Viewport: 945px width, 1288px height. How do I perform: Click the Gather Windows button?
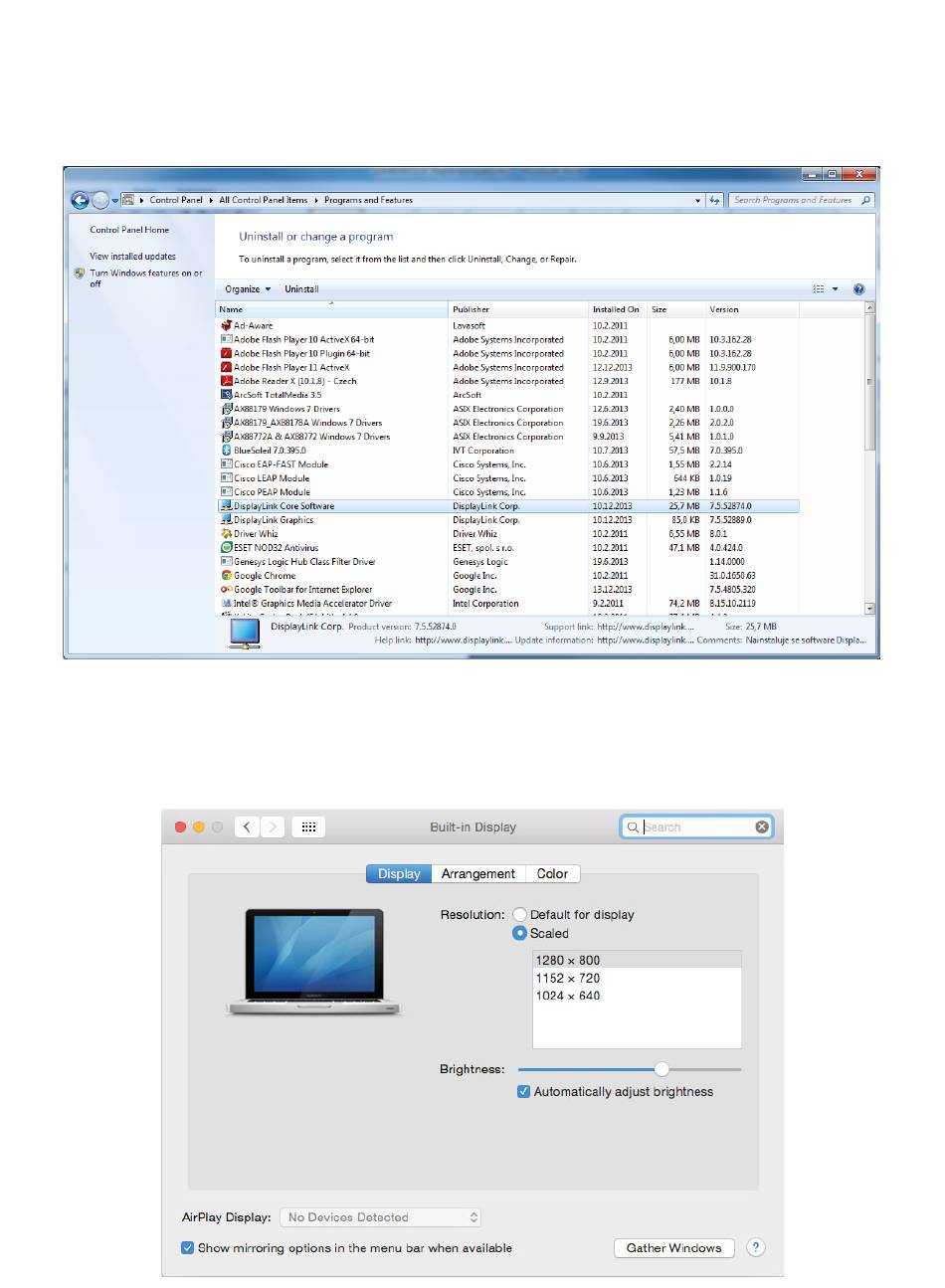coord(674,1247)
